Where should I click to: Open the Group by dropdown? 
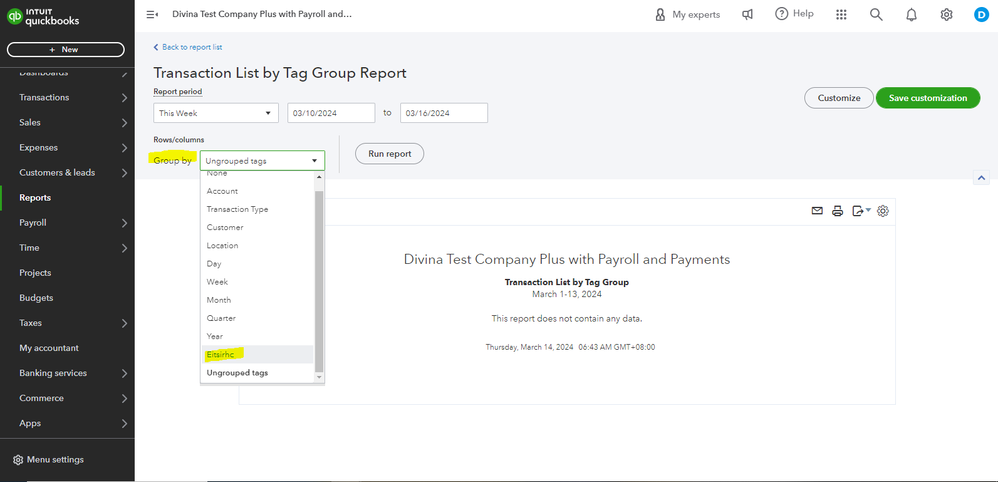pyautogui.click(x=262, y=160)
